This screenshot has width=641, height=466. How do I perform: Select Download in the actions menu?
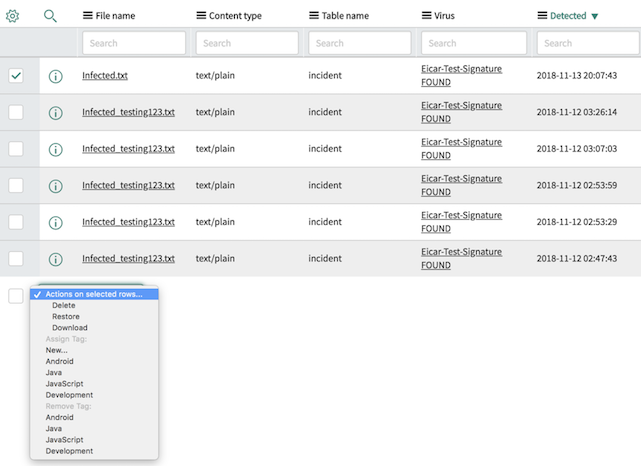[x=70, y=328]
